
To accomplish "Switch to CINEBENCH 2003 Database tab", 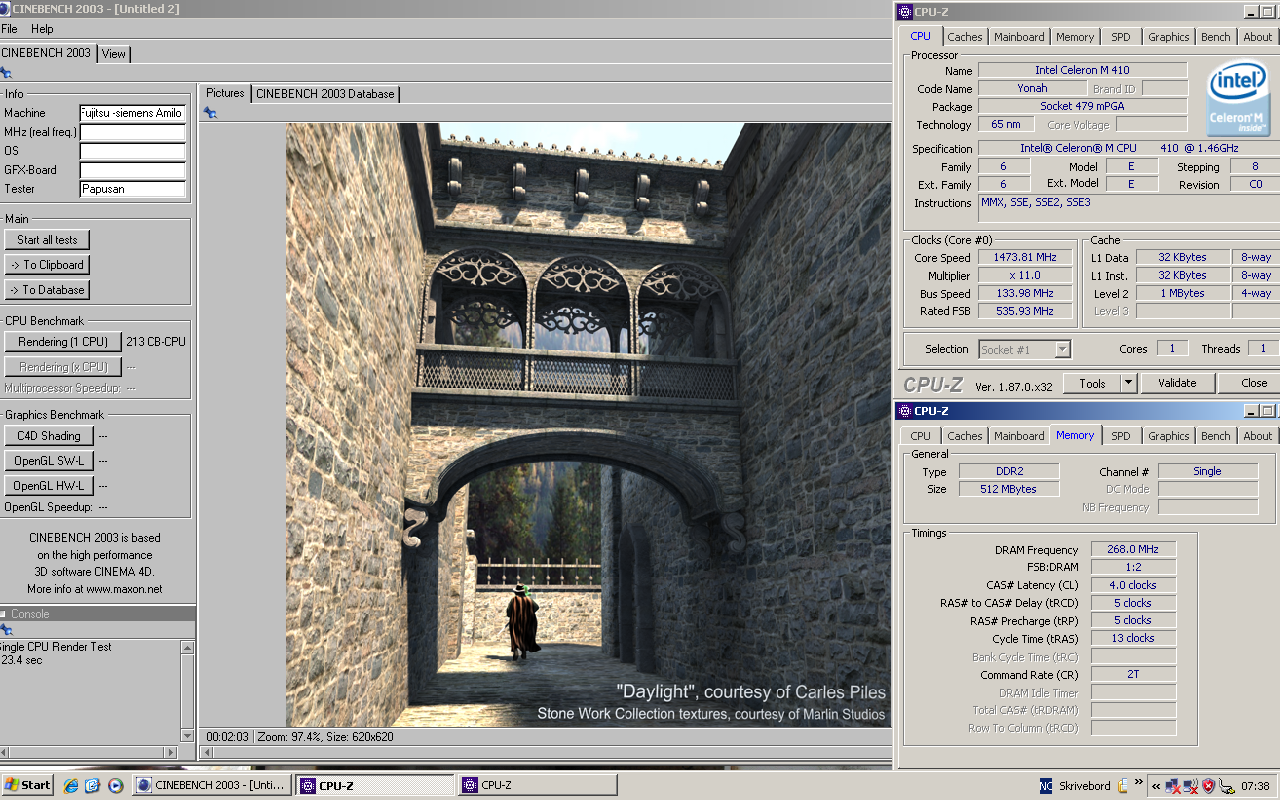I will click(325, 94).
